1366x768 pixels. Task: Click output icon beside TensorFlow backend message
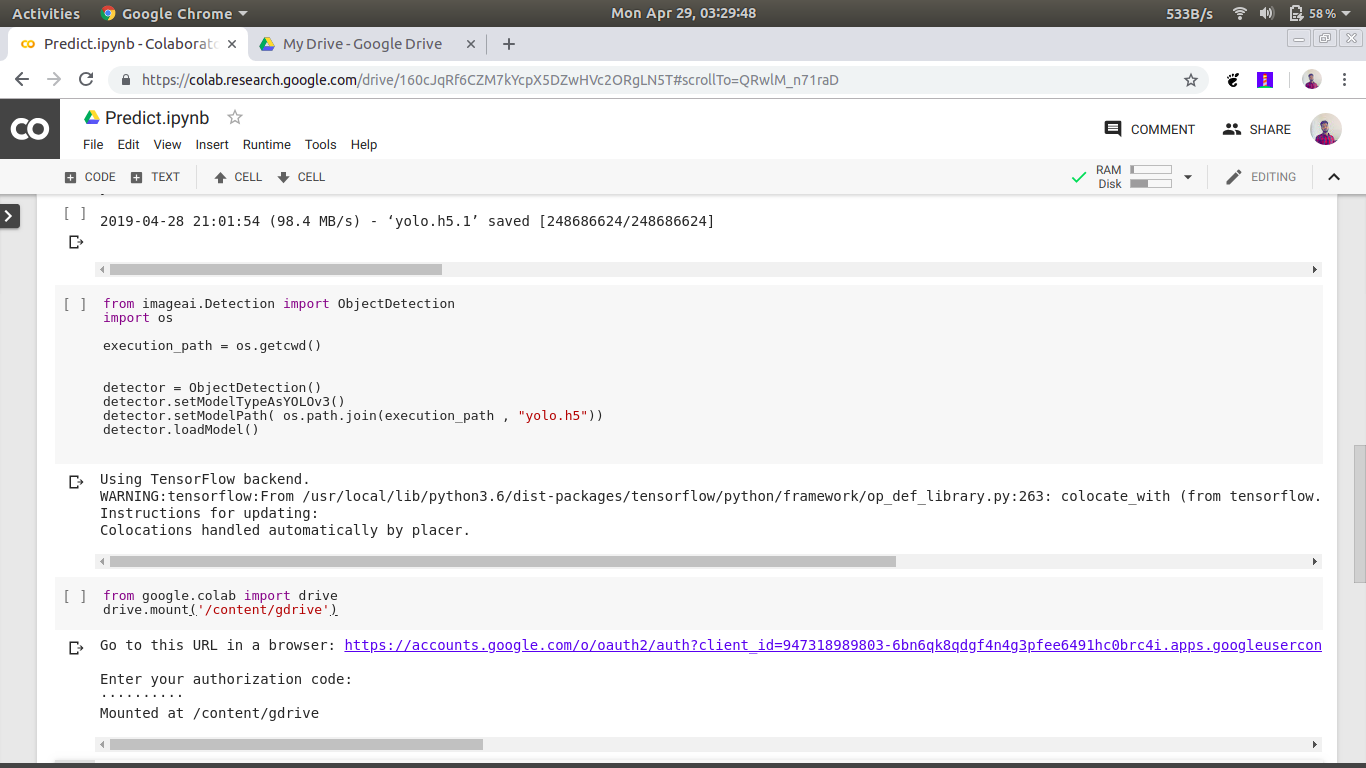[76, 482]
